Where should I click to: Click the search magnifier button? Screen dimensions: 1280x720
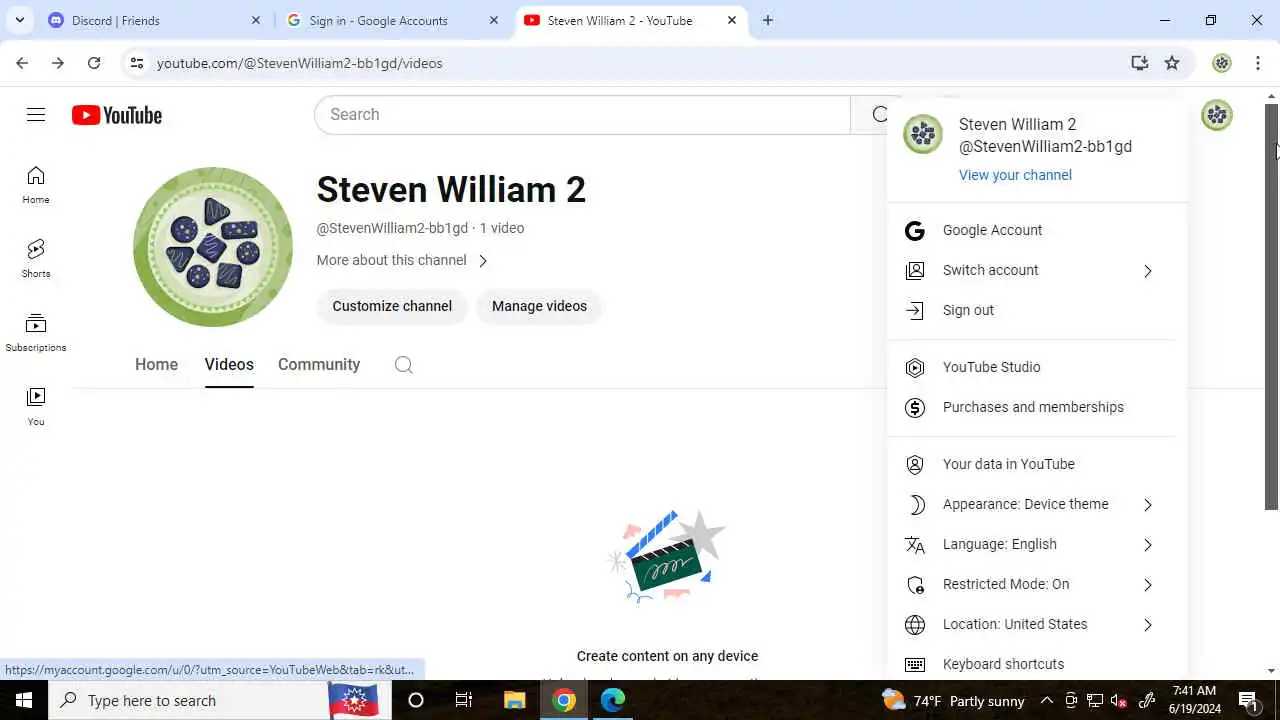point(879,115)
